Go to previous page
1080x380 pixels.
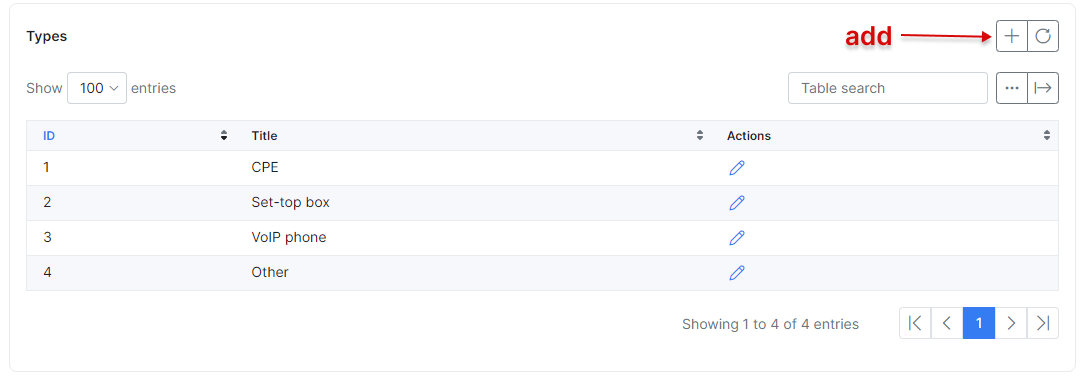point(947,323)
